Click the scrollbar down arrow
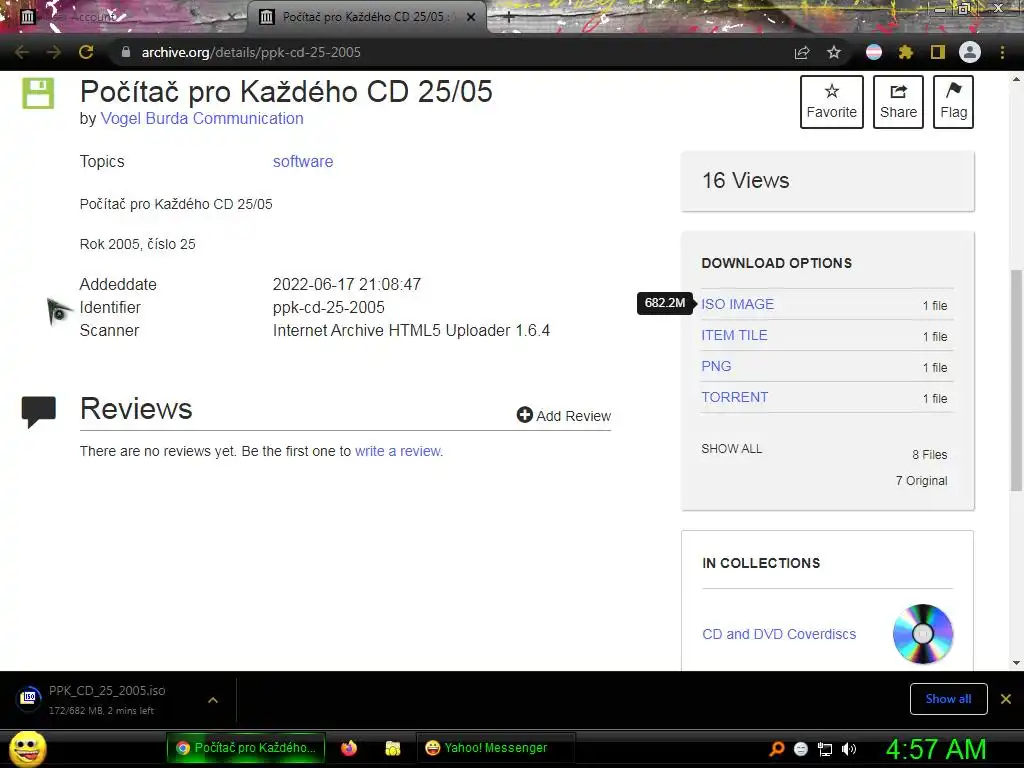This screenshot has height=768, width=1024. (x=1016, y=663)
